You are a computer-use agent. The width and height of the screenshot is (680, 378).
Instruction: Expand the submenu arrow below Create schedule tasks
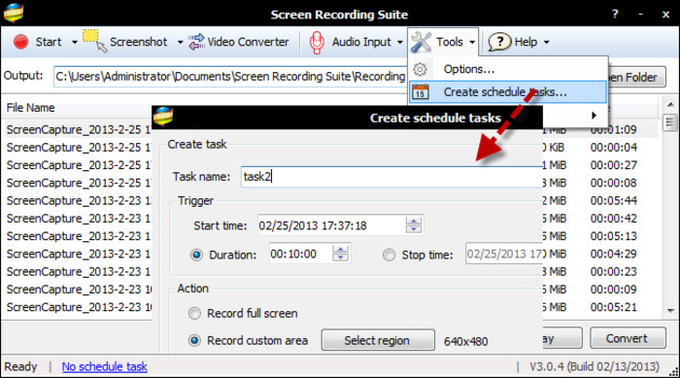point(594,115)
